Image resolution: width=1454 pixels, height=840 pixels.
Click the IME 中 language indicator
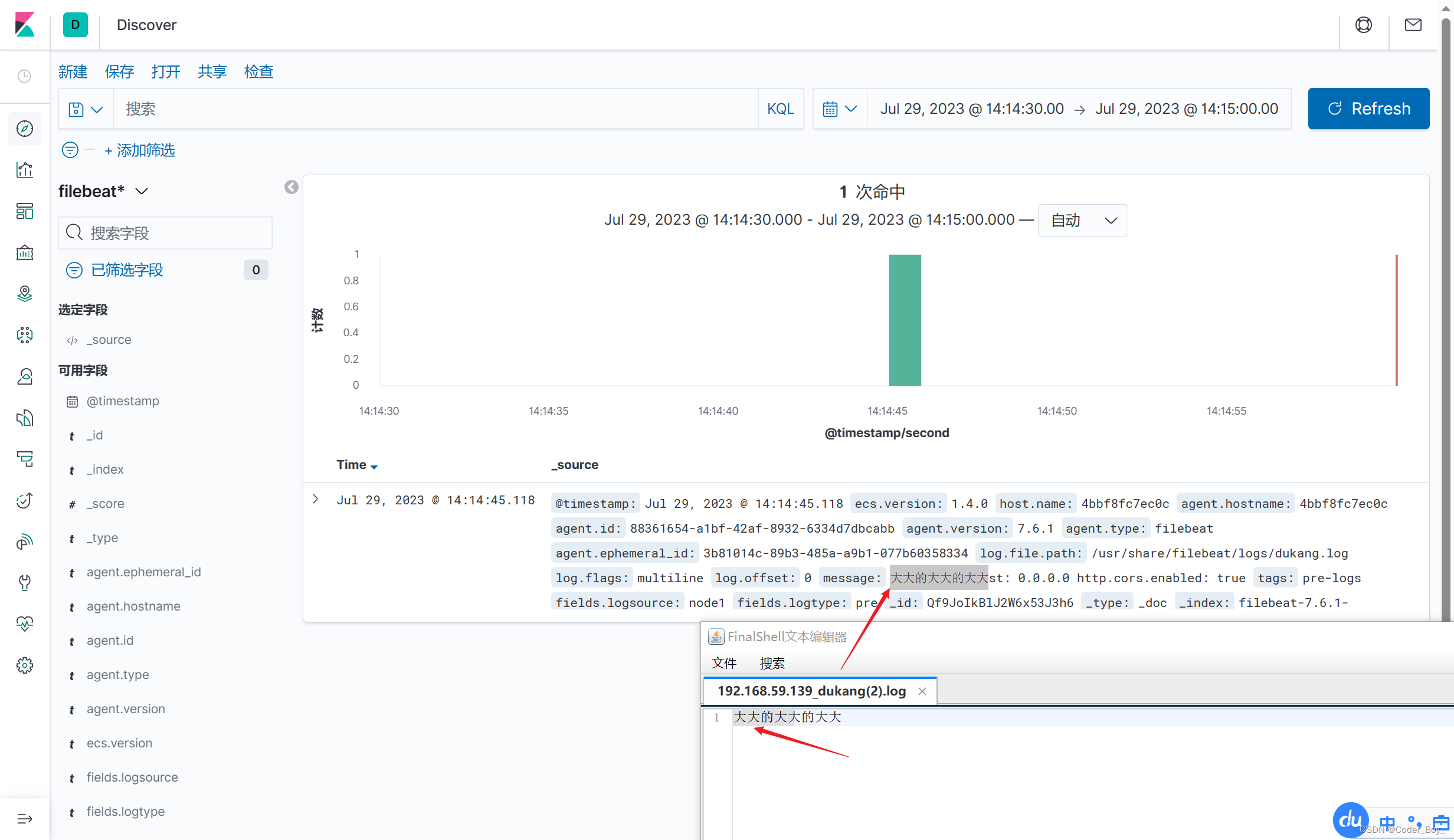(x=1388, y=822)
